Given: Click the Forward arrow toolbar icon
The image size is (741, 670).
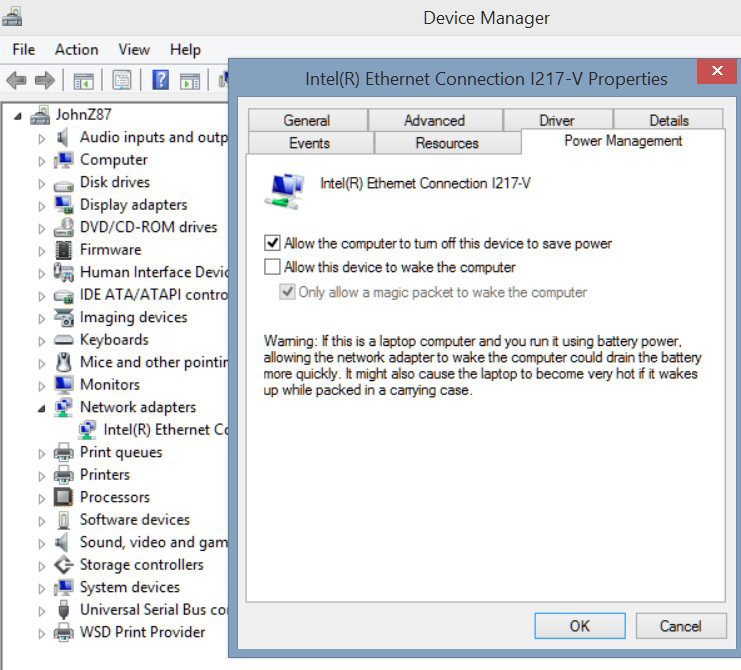Looking at the screenshot, I should pyautogui.click(x=45, y=80).
